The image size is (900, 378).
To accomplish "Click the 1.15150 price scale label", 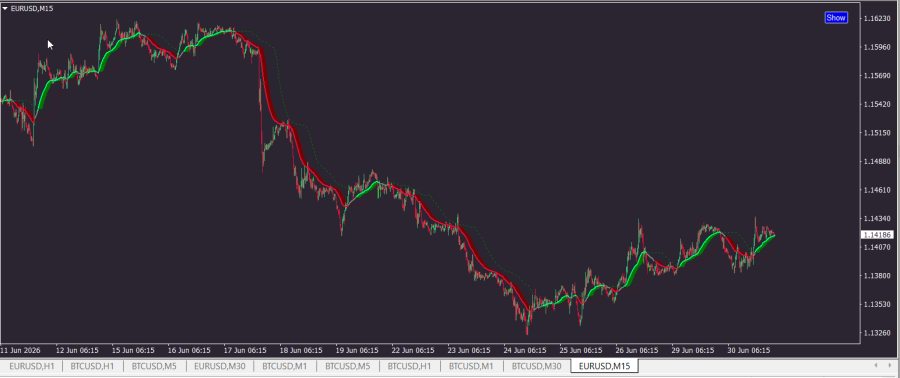I will [x=878, y=133].
